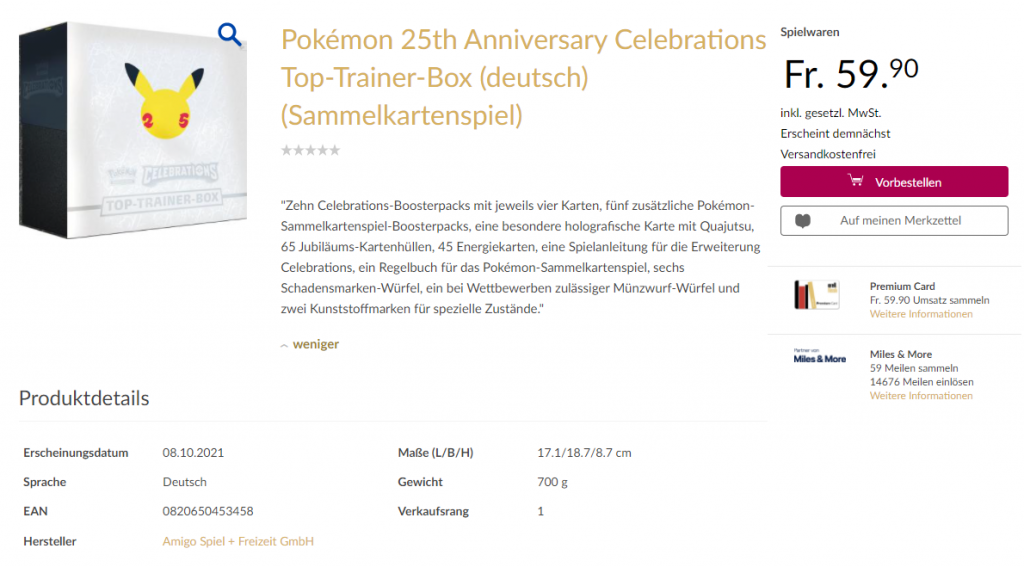
Task: Collapse the description using the weniger toggle
Action: (x=315, y=344)
